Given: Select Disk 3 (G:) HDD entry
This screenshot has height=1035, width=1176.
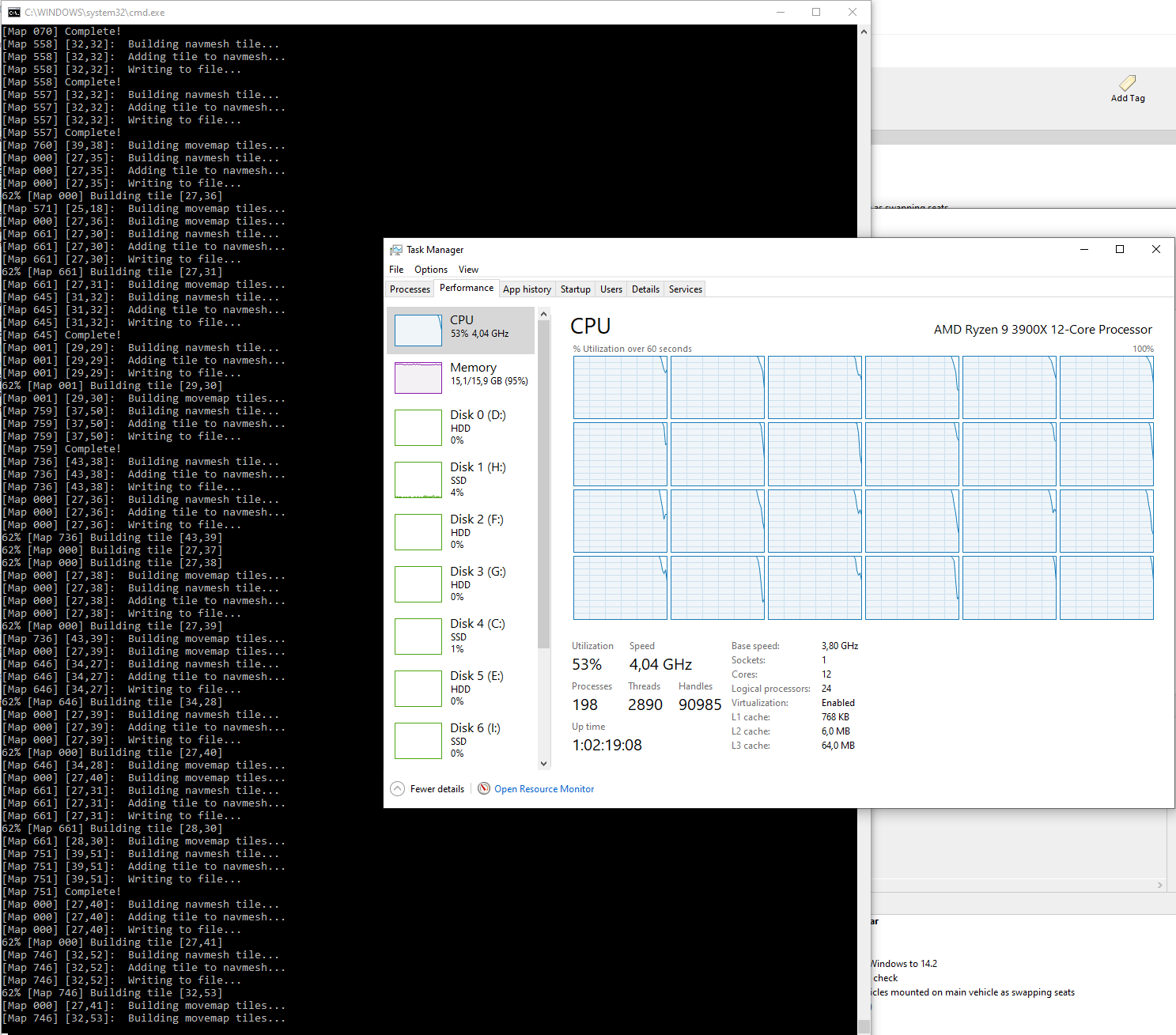Looking at the screenshot, I should pyautogui.click(x=461, y=584).
